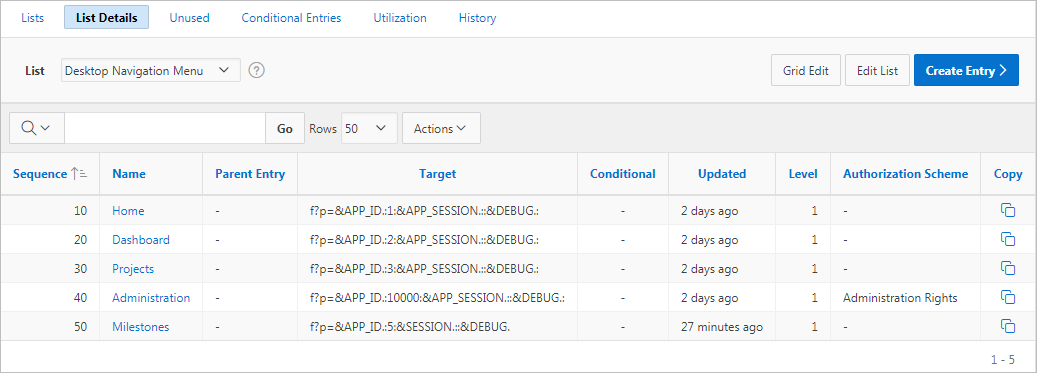Change the Rows per page dropdown
1037x373 pixels.
click(369, 128)
